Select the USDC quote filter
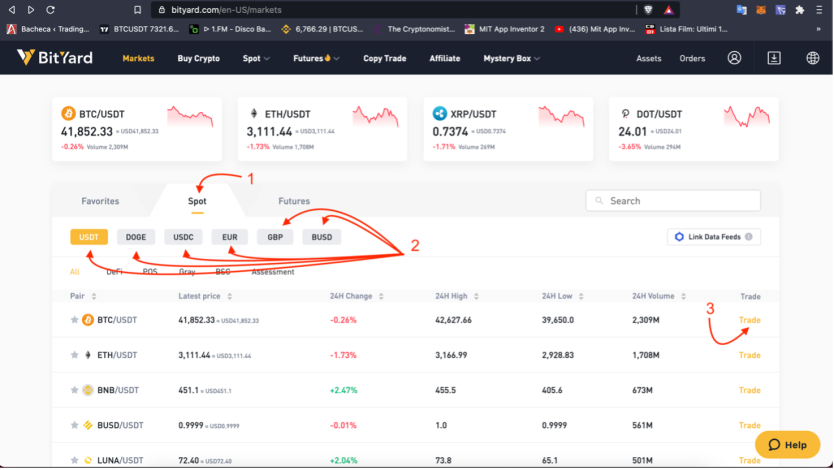 click(x=183, y=237)
